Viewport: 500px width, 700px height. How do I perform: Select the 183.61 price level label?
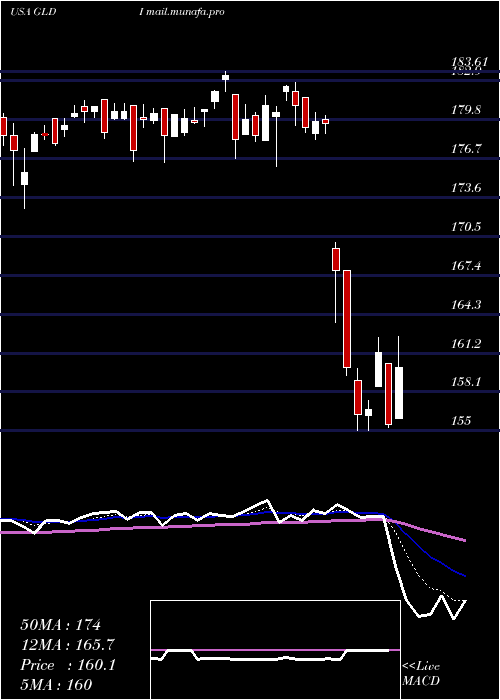(469, 62)
